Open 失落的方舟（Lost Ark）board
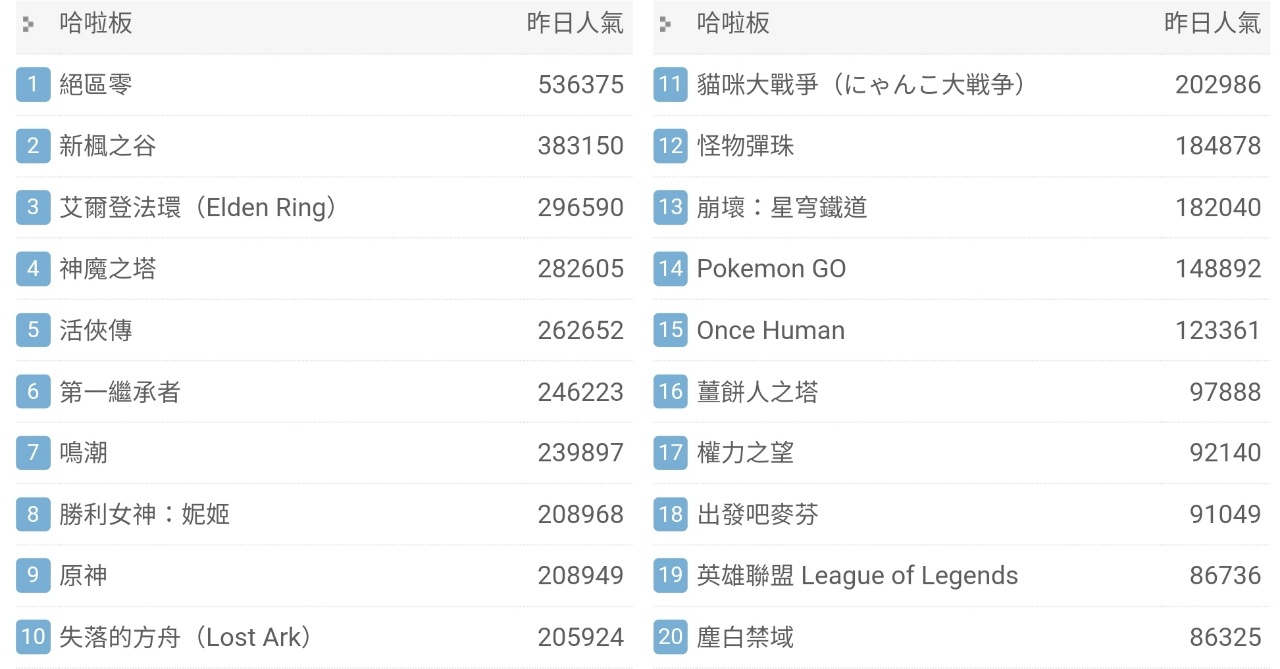 click(x=186, y=637)
